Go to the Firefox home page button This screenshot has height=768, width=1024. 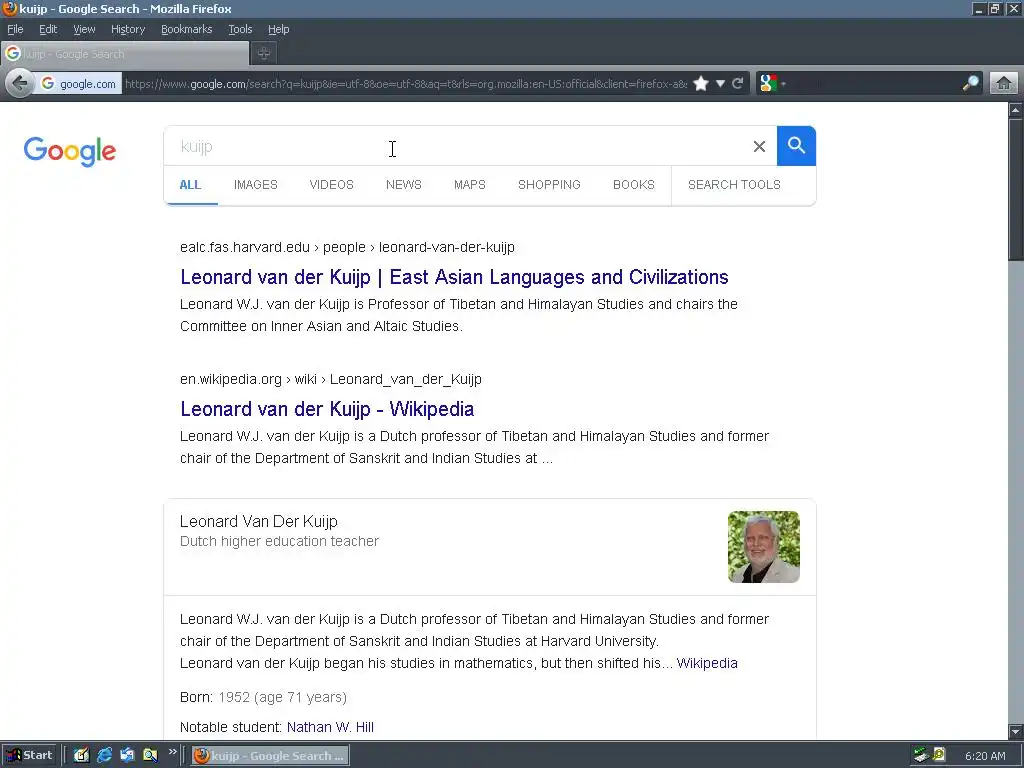[x=1004, y=84]
